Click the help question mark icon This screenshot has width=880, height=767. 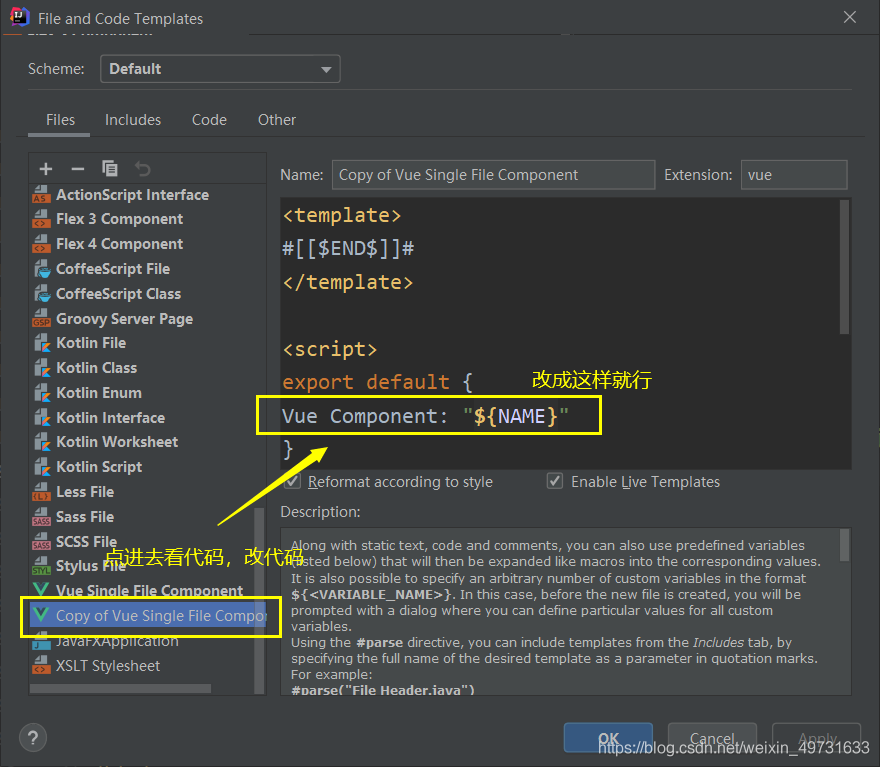click(33, 737)
